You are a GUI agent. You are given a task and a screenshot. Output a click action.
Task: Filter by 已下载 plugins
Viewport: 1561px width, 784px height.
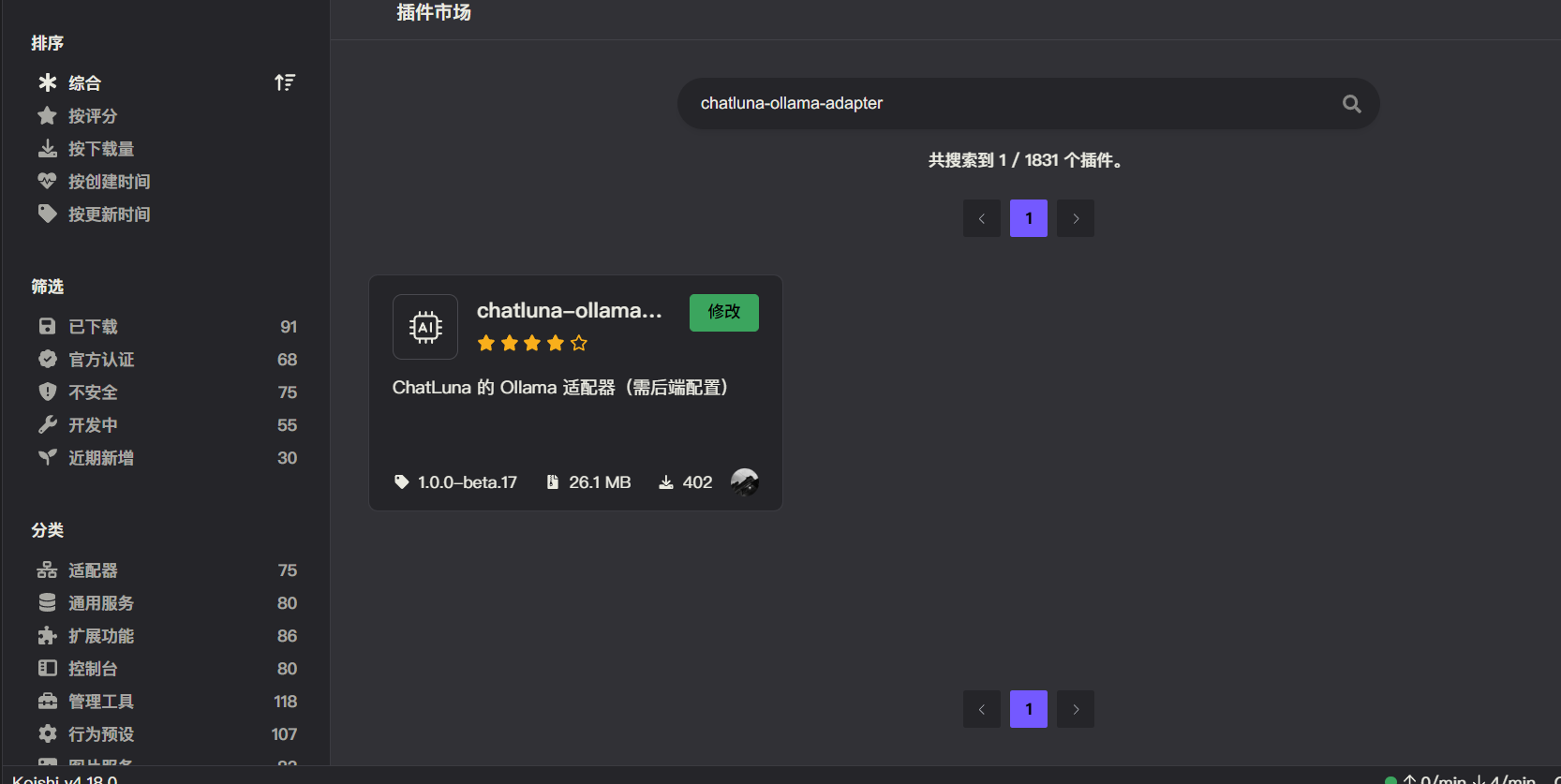[93, 327]
